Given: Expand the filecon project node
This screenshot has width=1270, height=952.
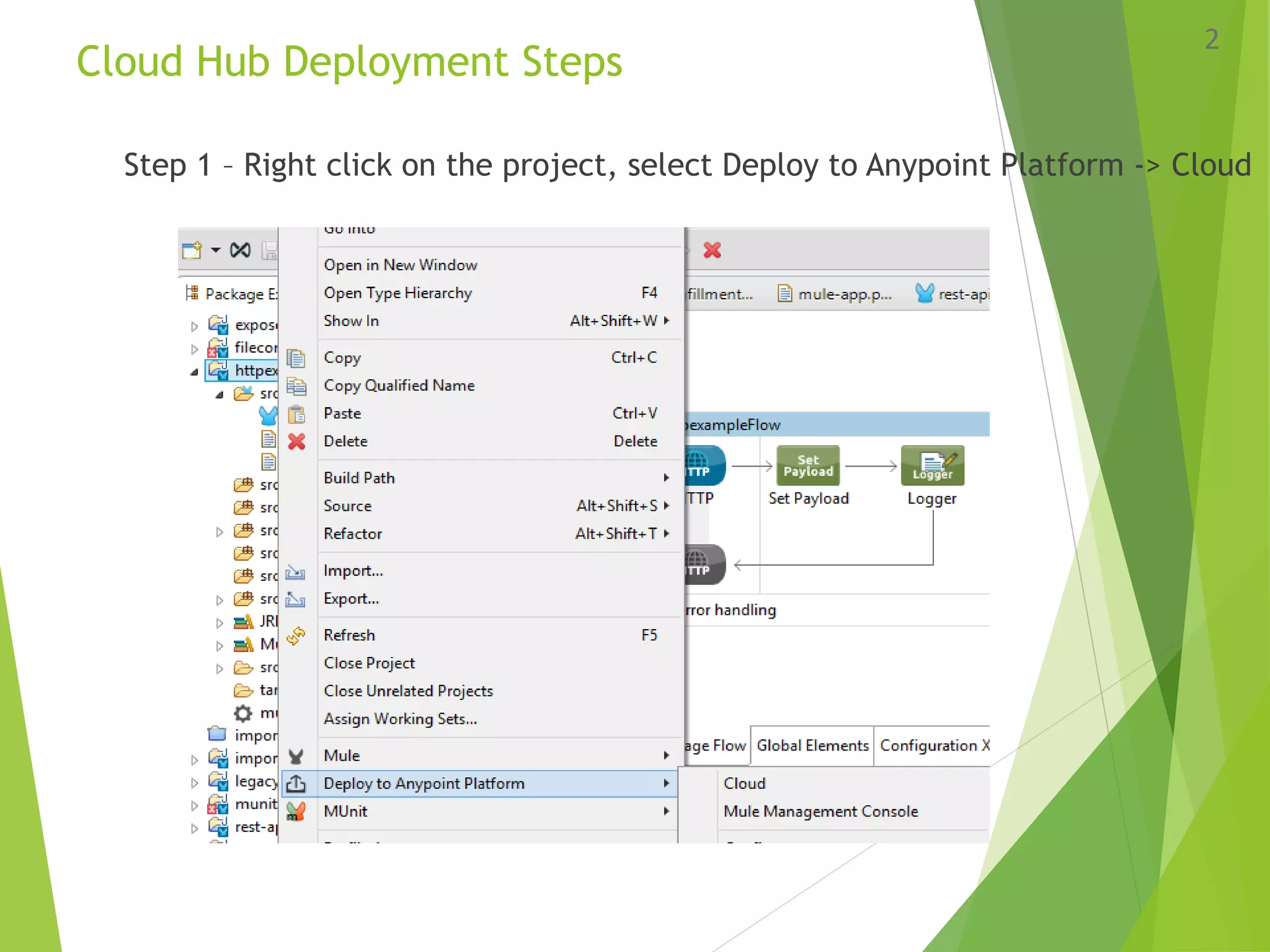Looking at the screenshot, I should [195, 349].
